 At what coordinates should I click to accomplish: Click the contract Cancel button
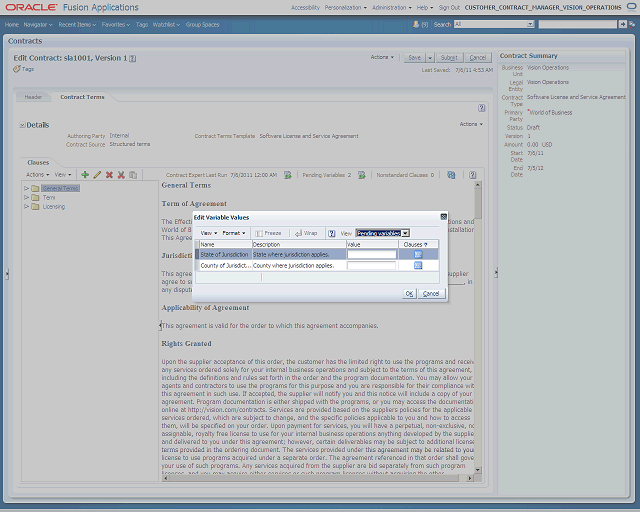tap(478, 58)
